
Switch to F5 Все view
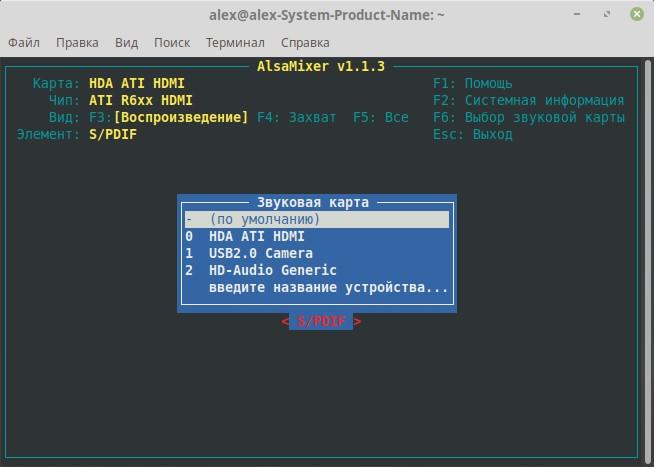pos(381,117)
